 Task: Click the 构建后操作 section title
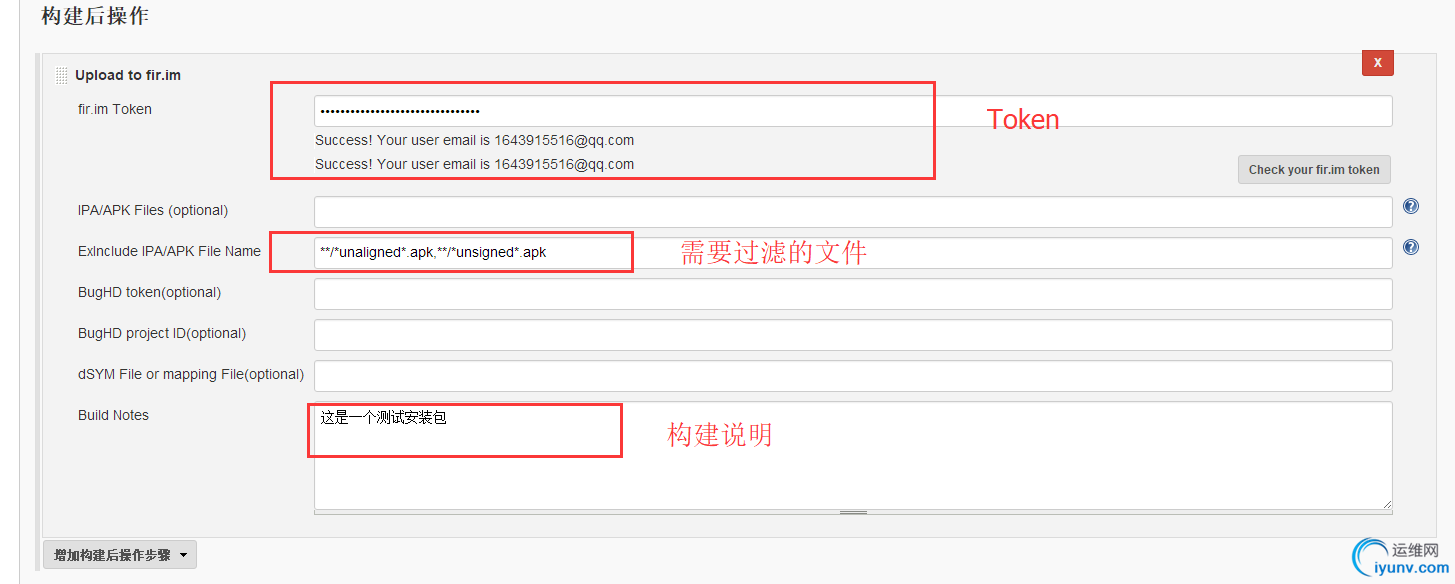95,16
